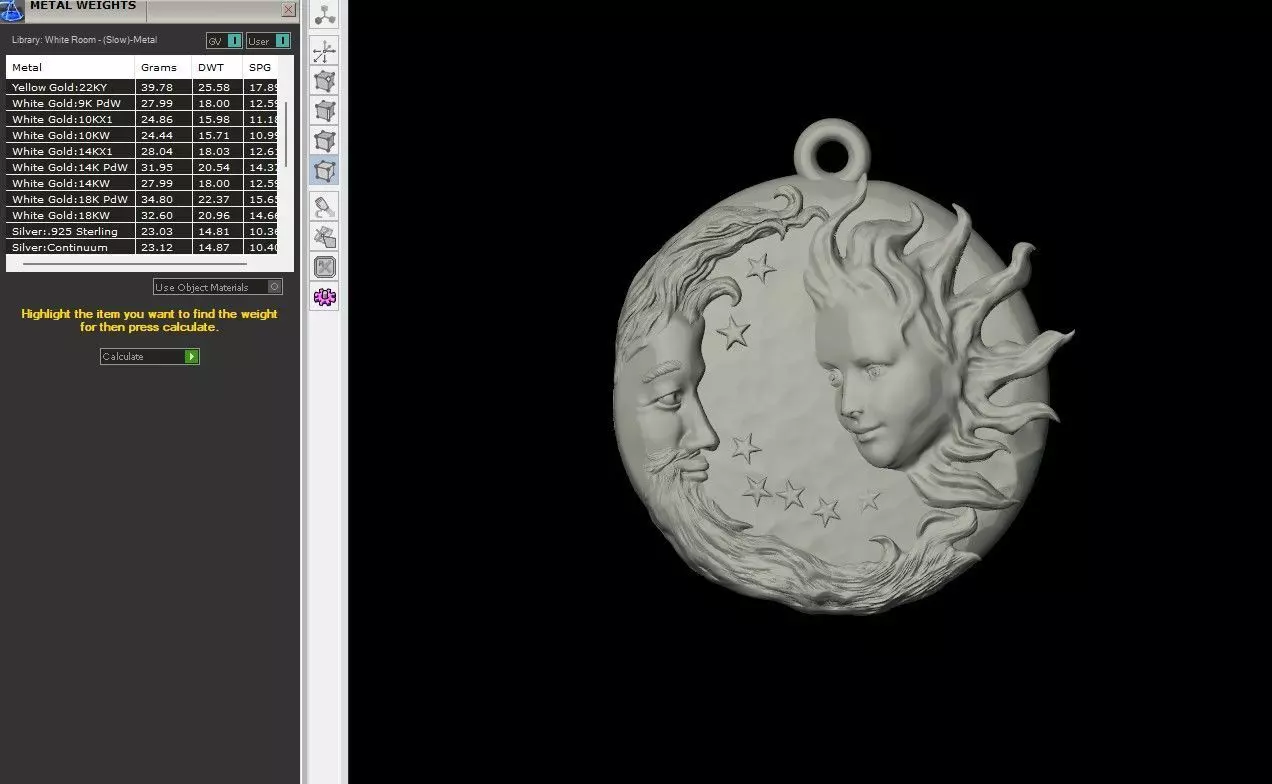Click the material bucket with plane icon
The width and height of the screenshot is (1272, 784).
[x=325, y=237]
